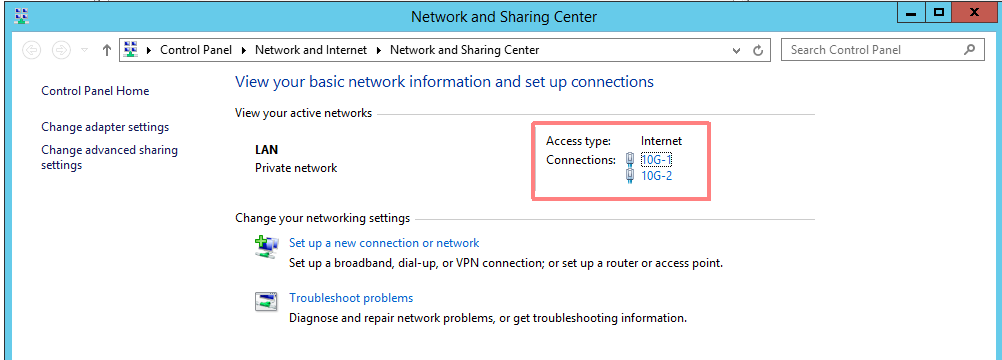Open Troubleshoot problems link
This screenshot has height=360, width=1002.
pos(351,298)
